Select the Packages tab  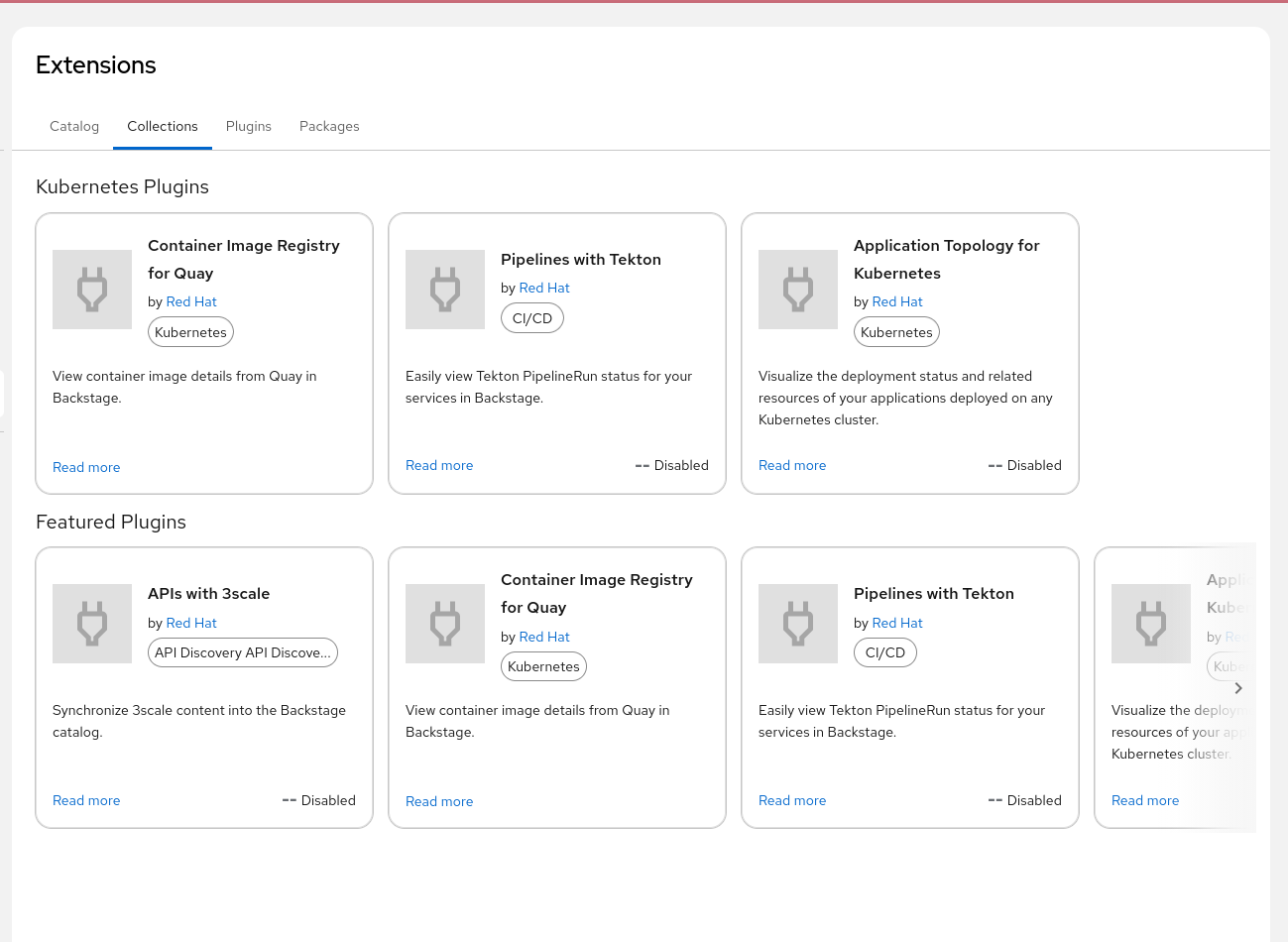329,126
